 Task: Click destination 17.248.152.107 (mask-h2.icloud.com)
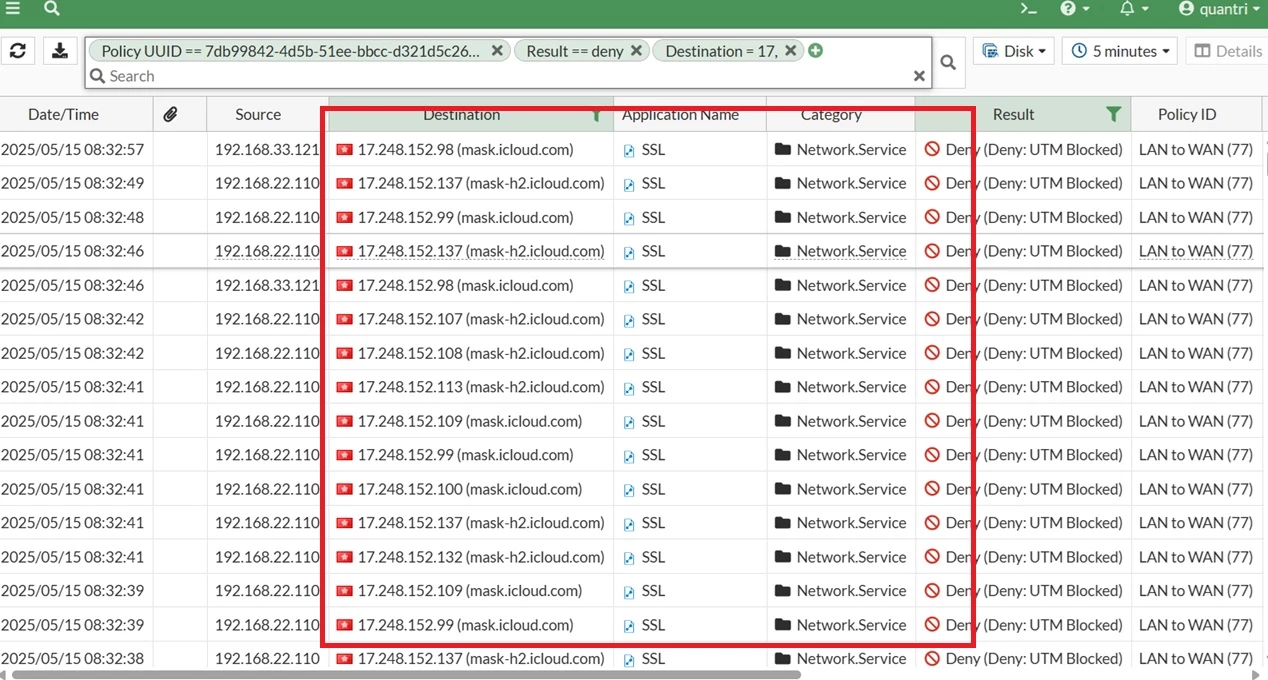[481, 320]
